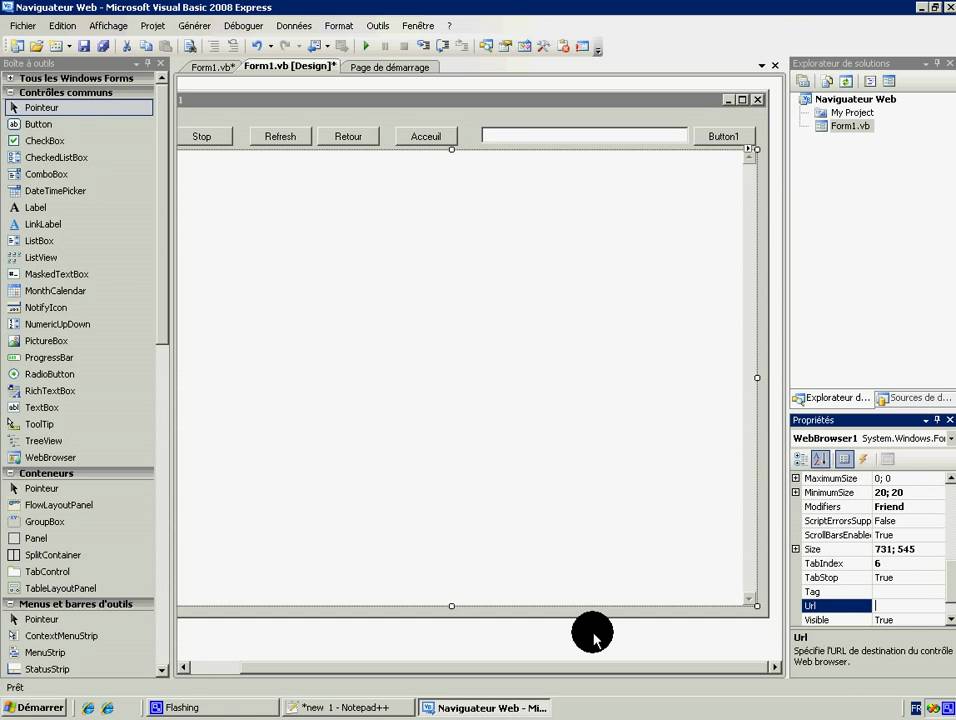Click the Copy toolbar icon
This screenshot has width=956, height=720.
point(146,46)
